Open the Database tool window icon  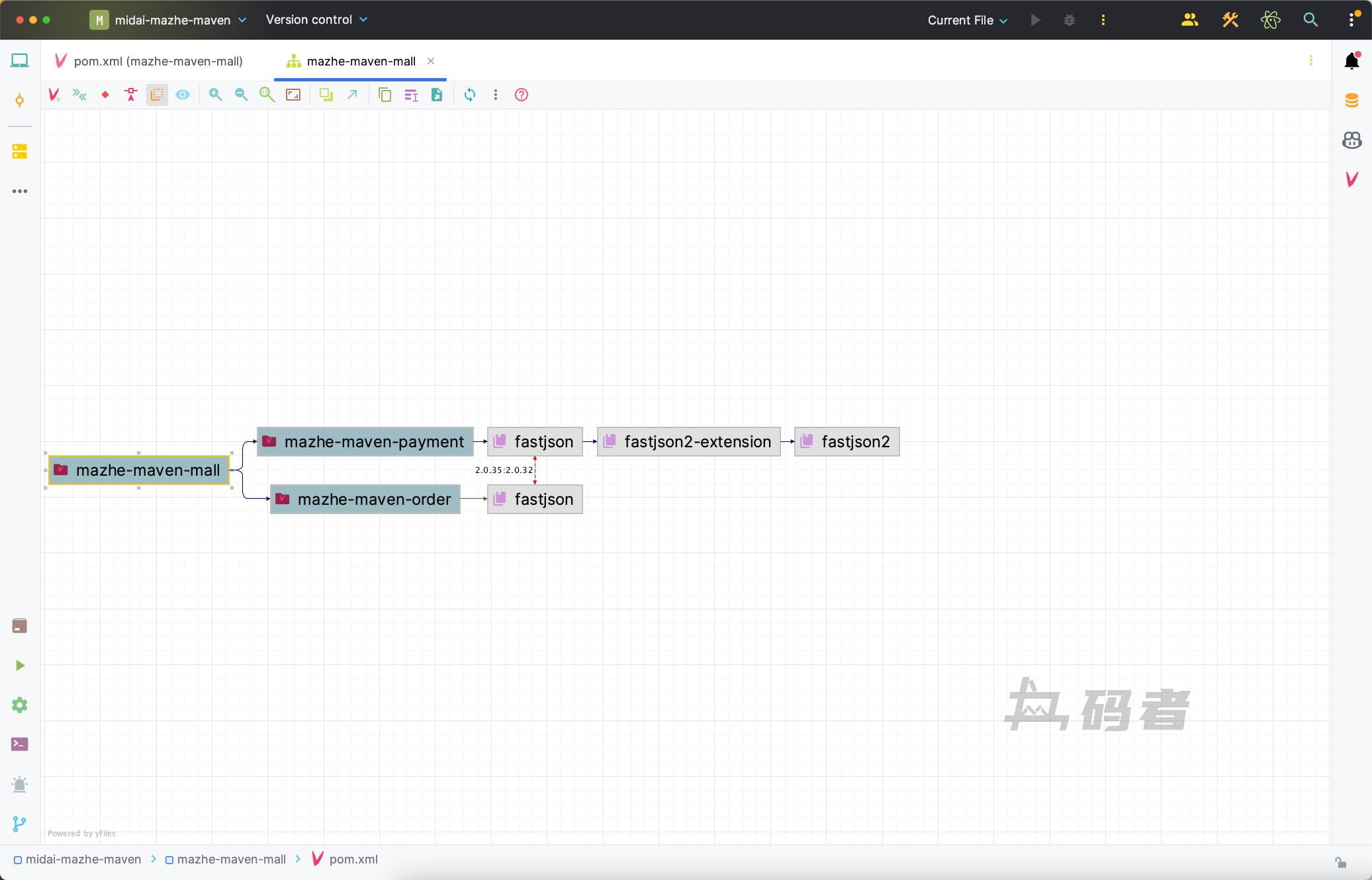pyautogui.click(x=1351, y=101)
